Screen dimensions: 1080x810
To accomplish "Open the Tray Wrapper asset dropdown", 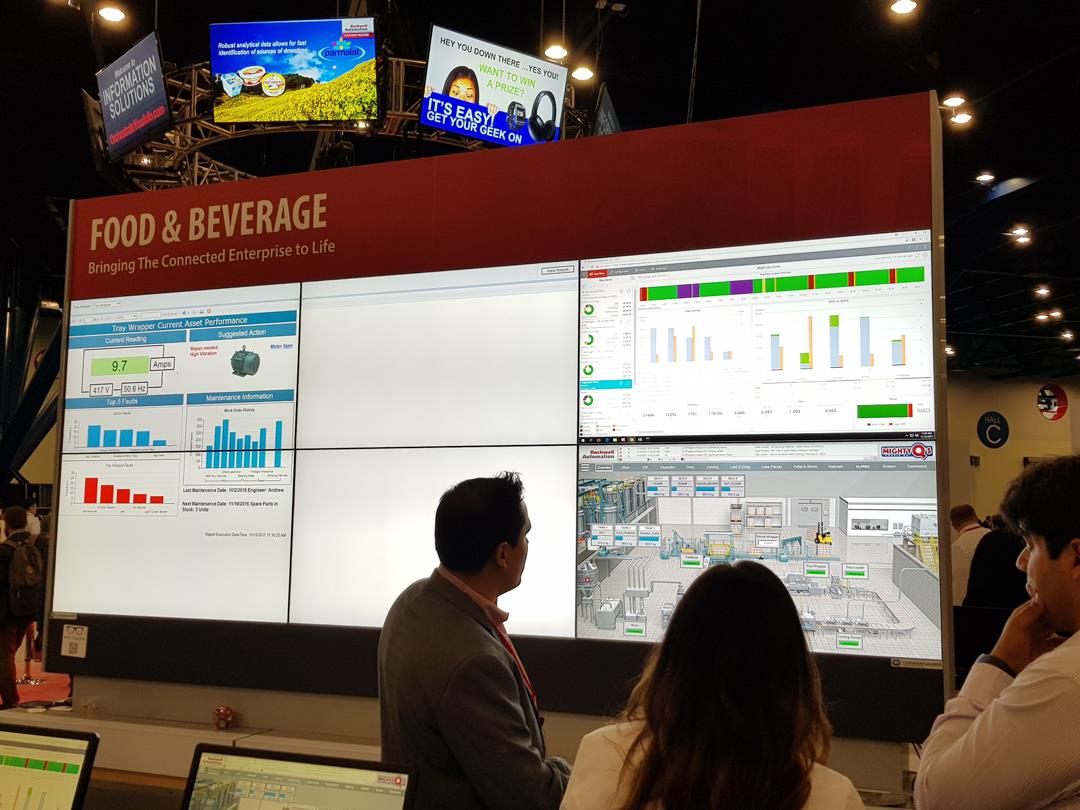I will [107, 305].
